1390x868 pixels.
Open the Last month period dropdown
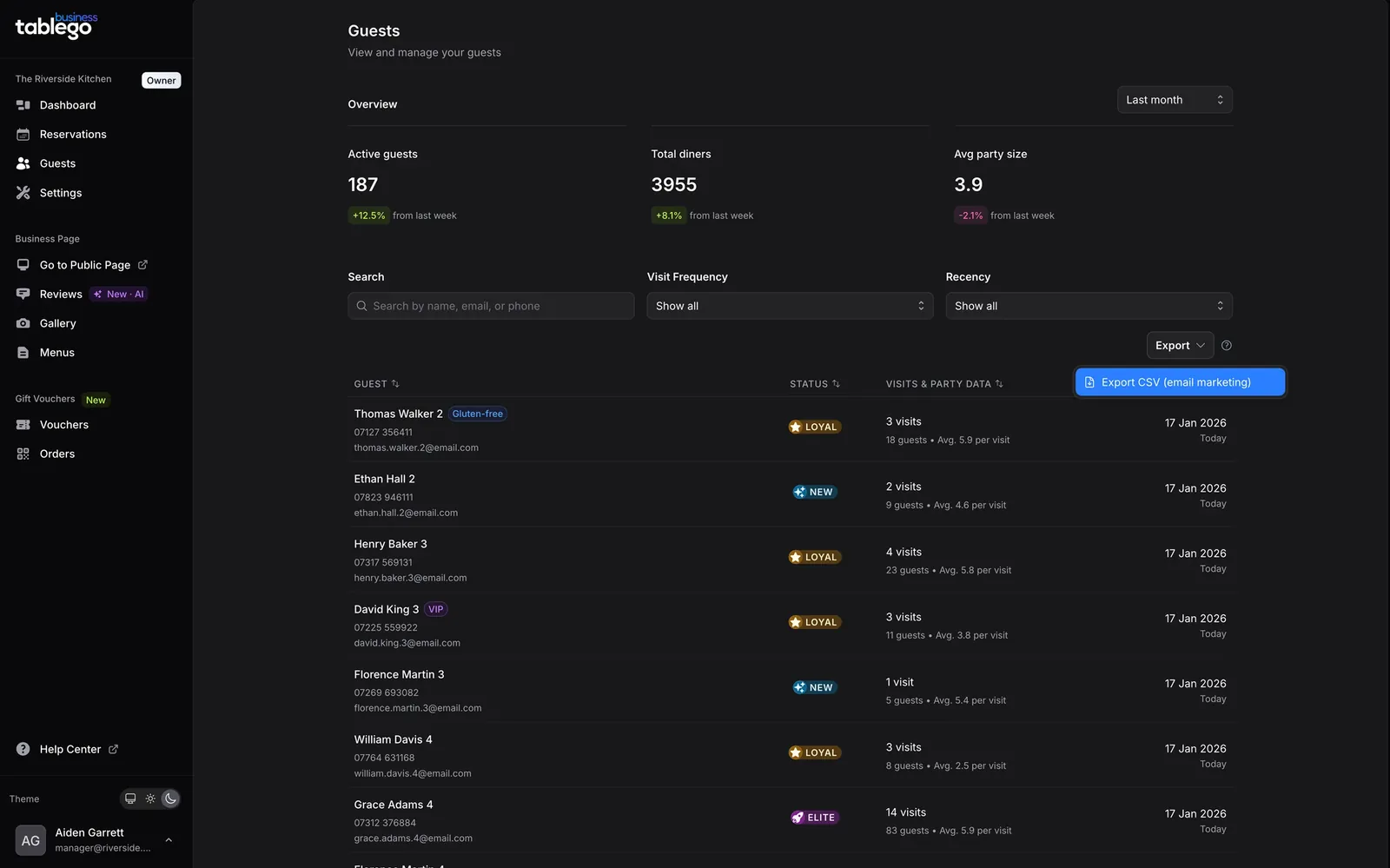[x=1175, y=100]
